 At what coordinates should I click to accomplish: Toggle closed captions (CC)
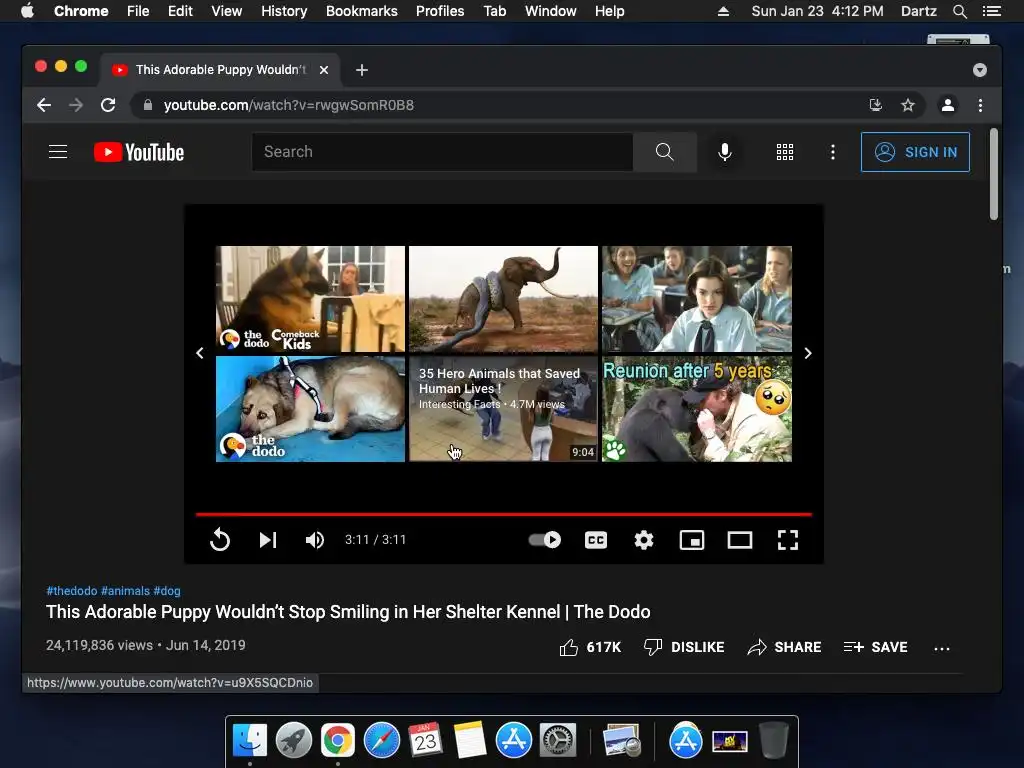tap(596, 540)
